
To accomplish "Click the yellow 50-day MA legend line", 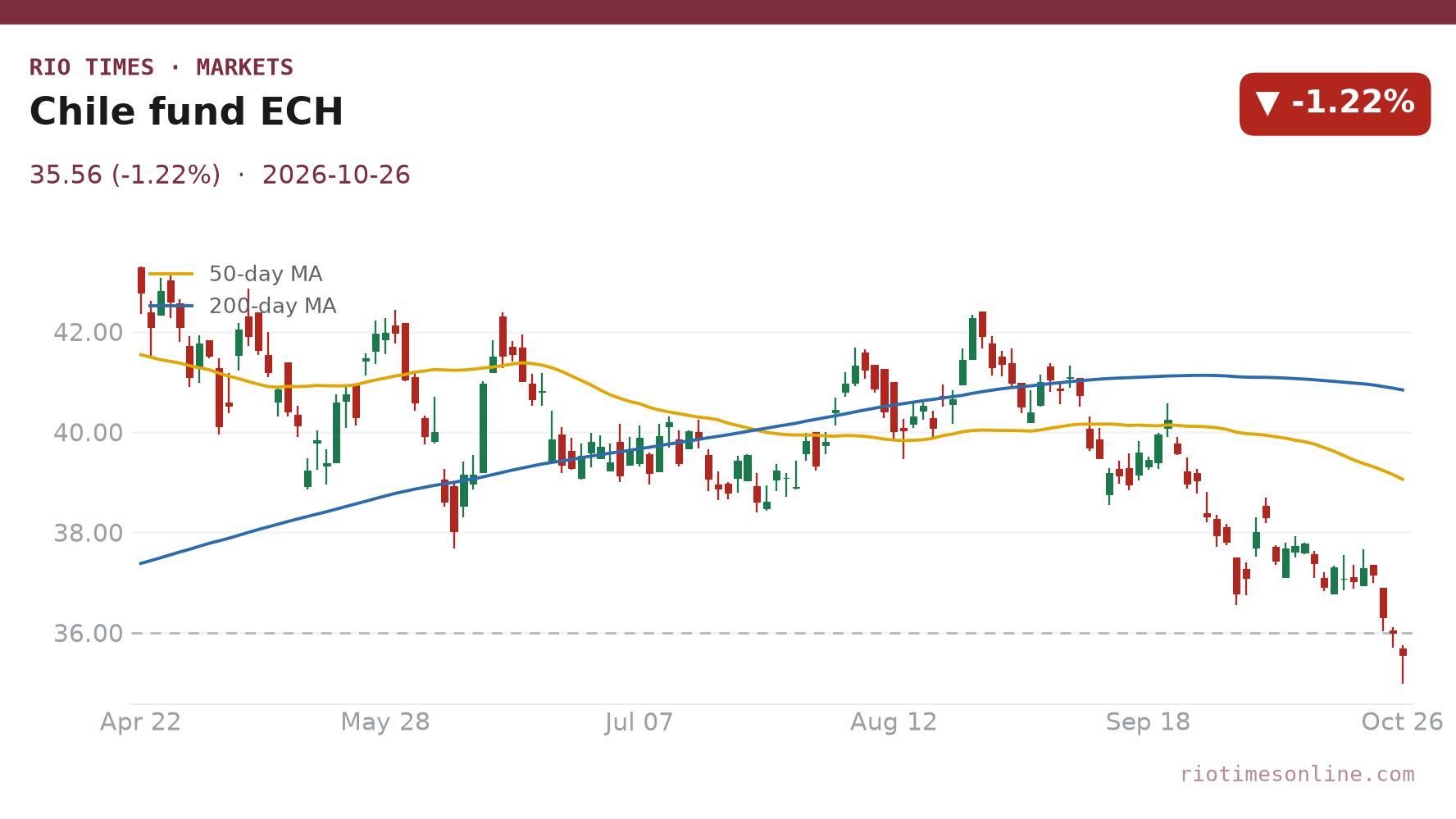I will click(x=171, y=274).
